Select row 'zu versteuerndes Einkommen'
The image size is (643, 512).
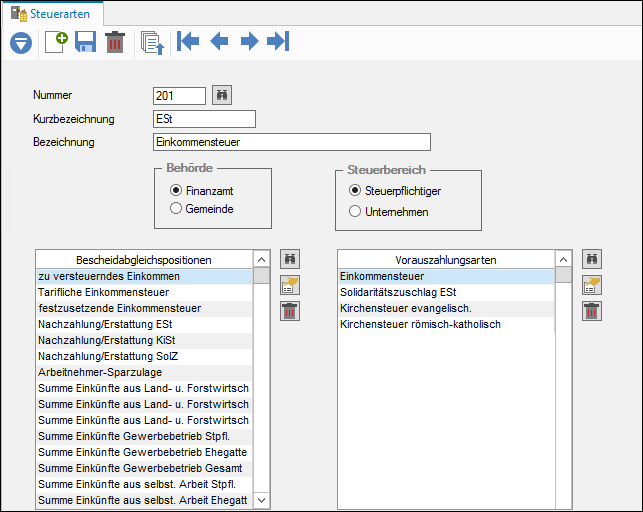pos(144,276)
